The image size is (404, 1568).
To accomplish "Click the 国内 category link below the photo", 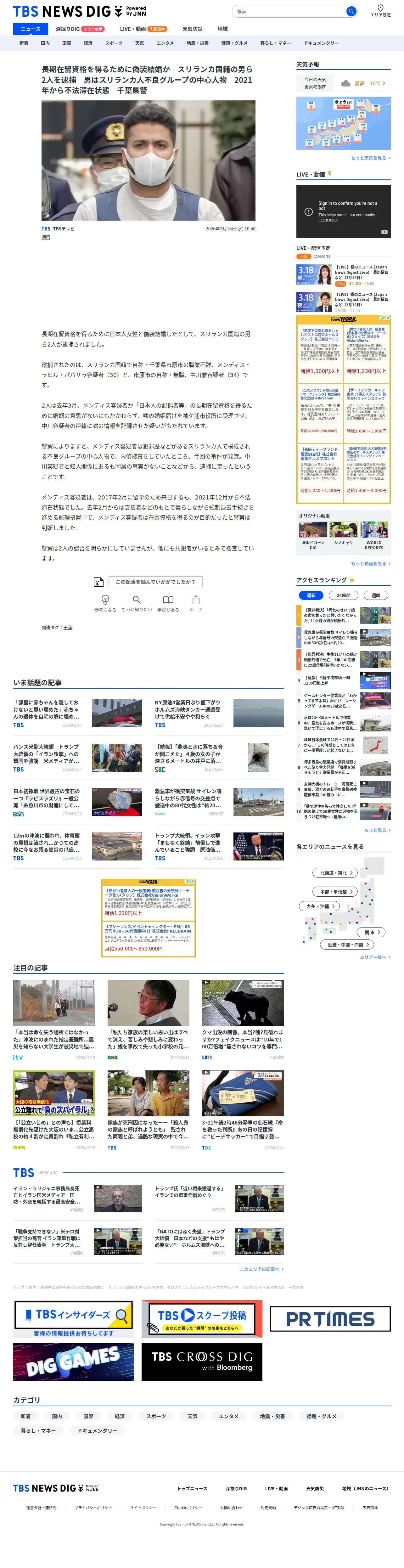I will click(x=46, y=237).
